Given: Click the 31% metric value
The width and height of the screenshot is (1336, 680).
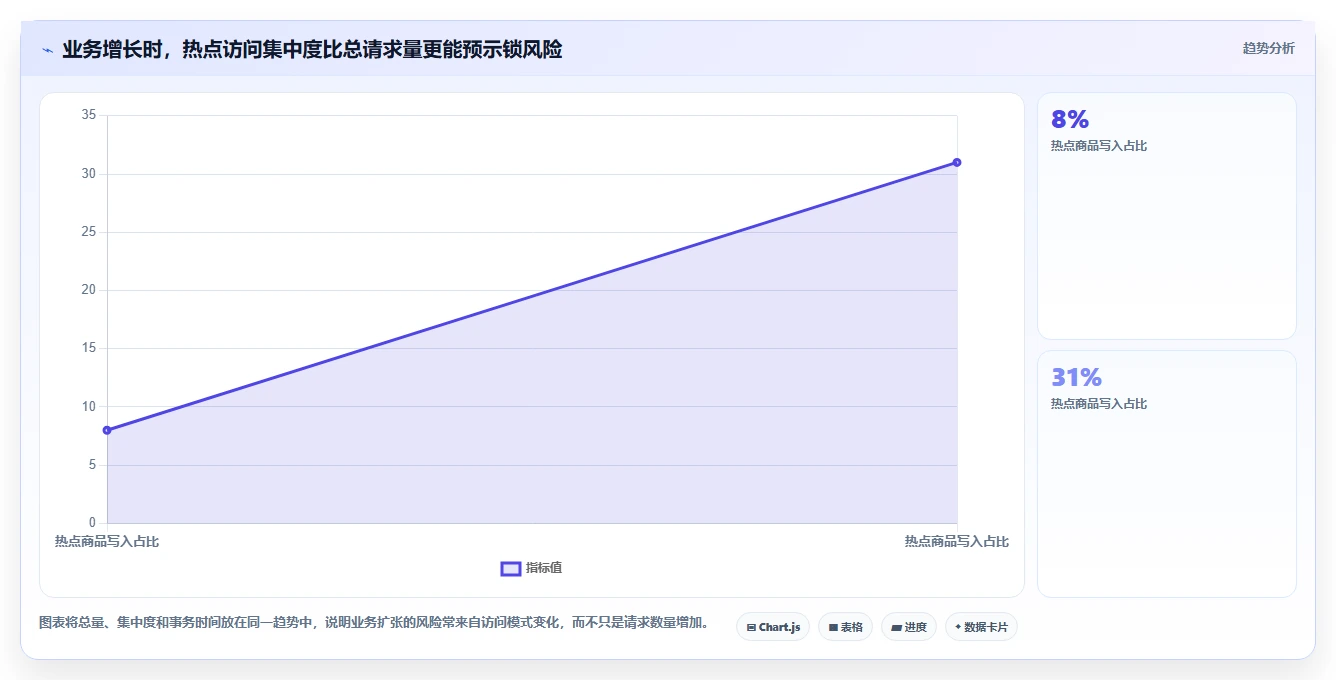Looking at the screenshot, I should coord(1076,377).
